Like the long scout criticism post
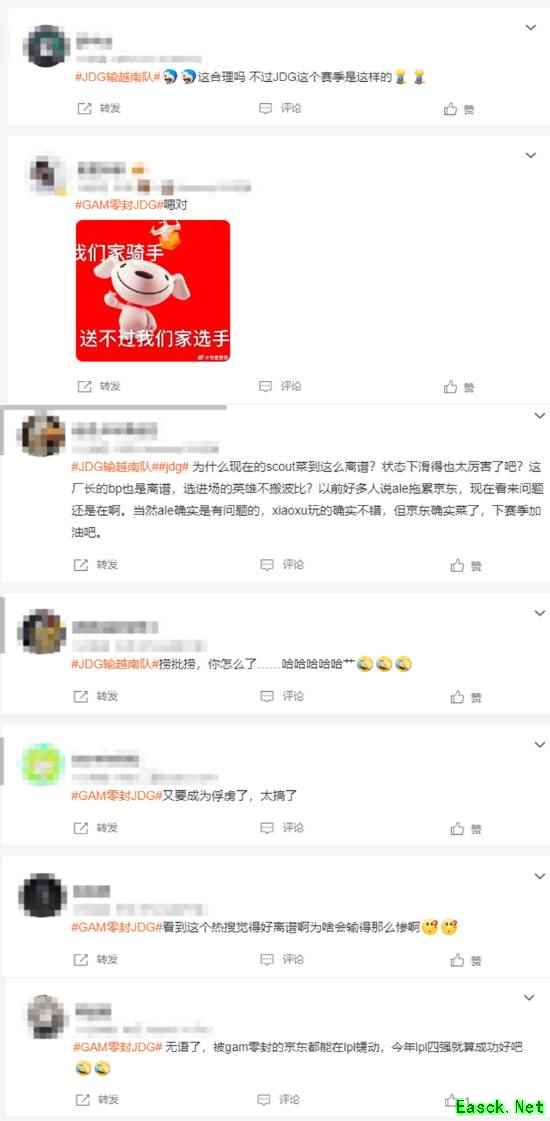This screenshot has width=550, height=1121. click(x=466, y=566)
